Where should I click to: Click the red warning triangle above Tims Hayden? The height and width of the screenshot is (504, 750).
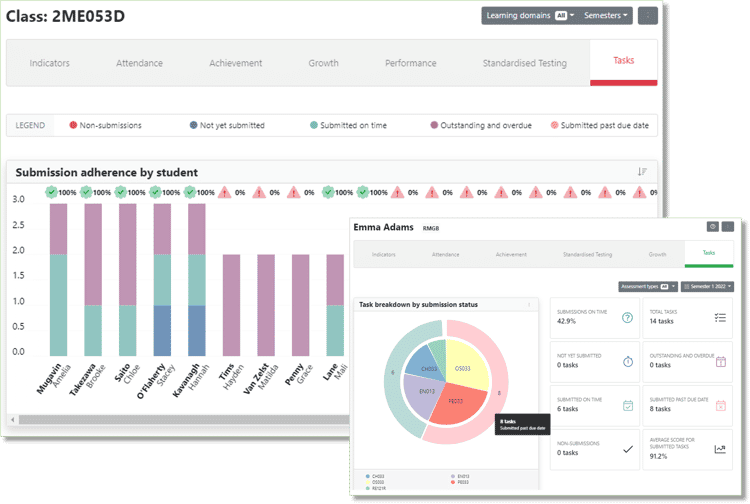click(224, 193)
